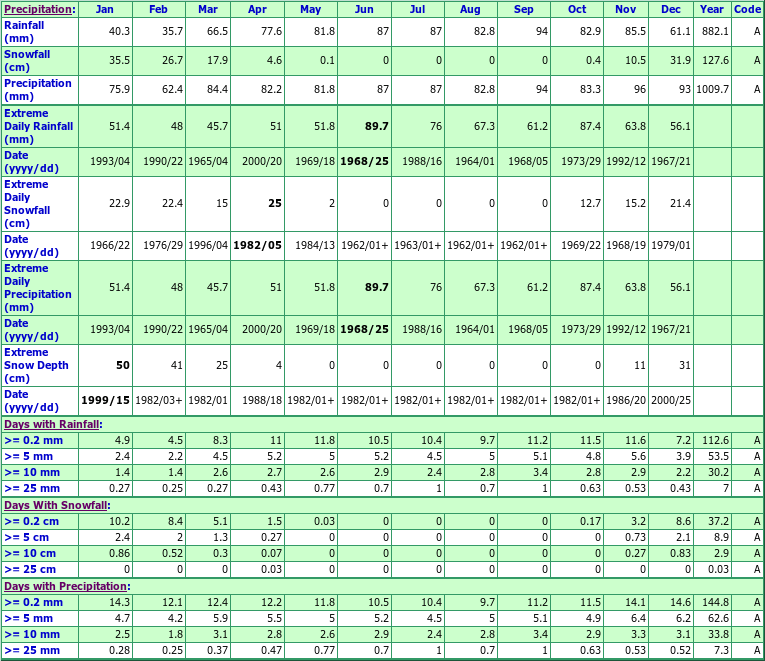Screen dimensions: 765x661
Task: Open the Precipitation header link
Action: pos(39,9)
